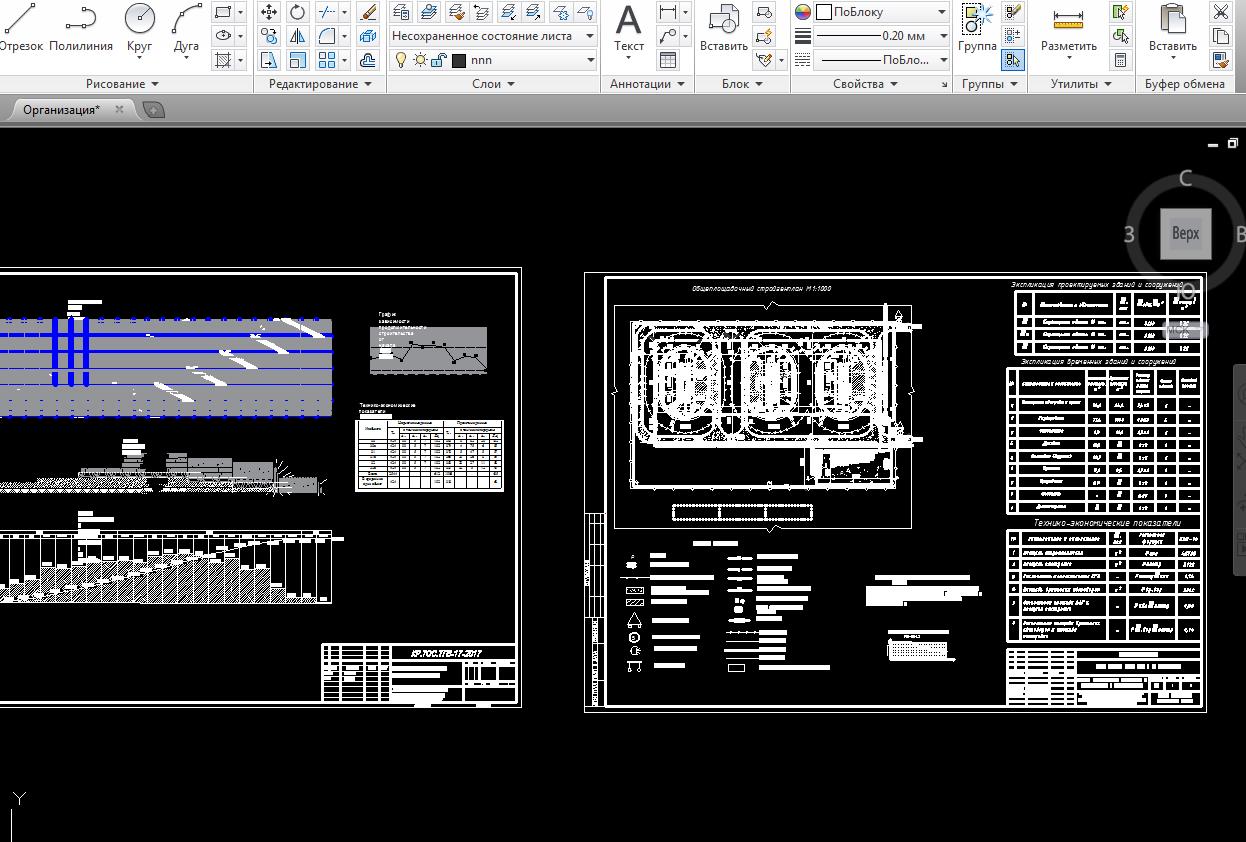Open the array tool dropdown arrow
The width and height of the screenshot is (1246, 842).
(344, 60)
